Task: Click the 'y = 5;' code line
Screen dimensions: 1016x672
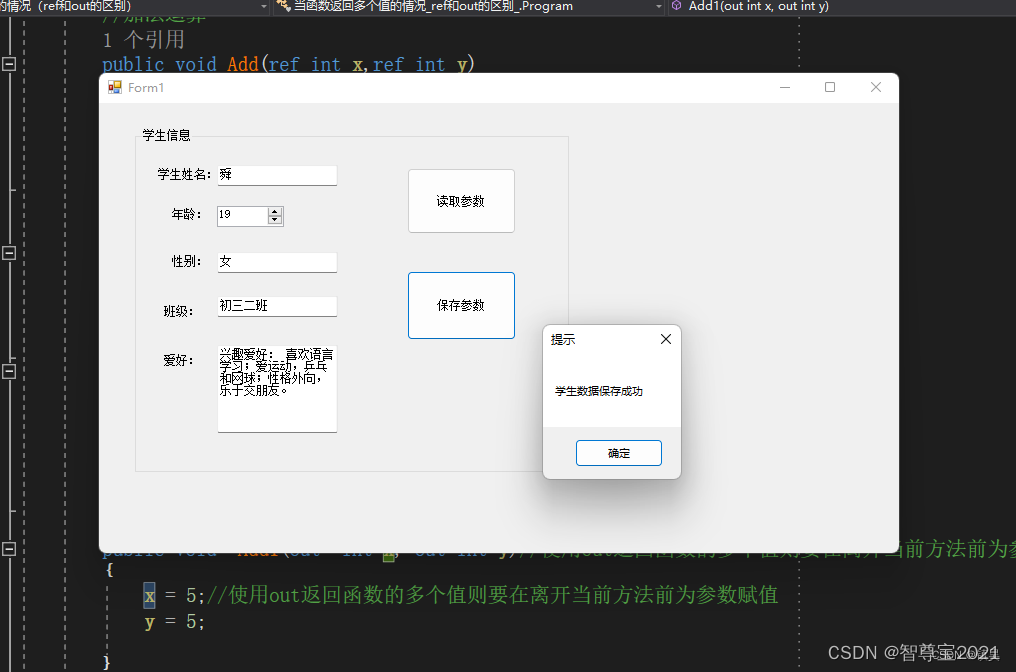Action: tap(174, 622)
